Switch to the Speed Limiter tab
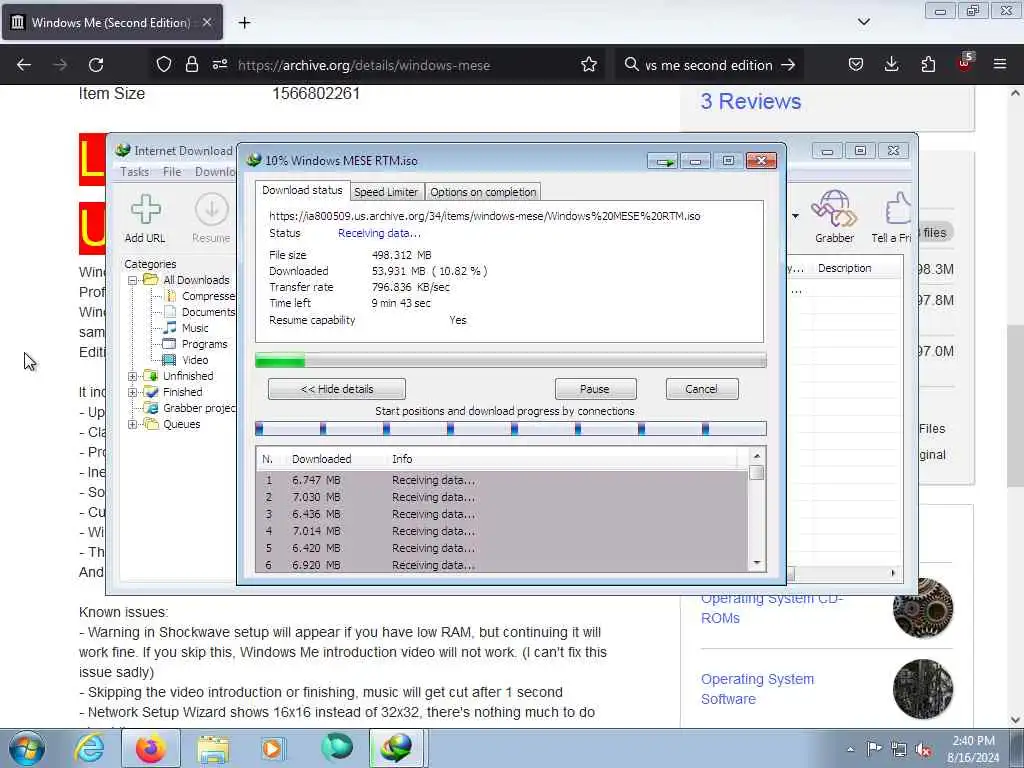 pyautogui.click(x=386, y=192)
